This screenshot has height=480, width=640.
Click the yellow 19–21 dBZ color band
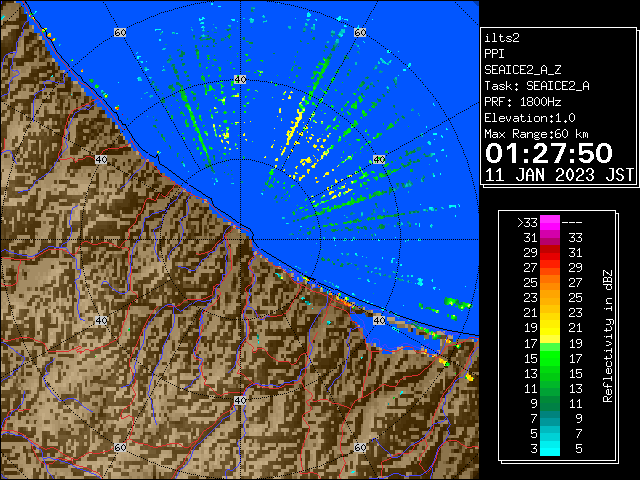550,328
